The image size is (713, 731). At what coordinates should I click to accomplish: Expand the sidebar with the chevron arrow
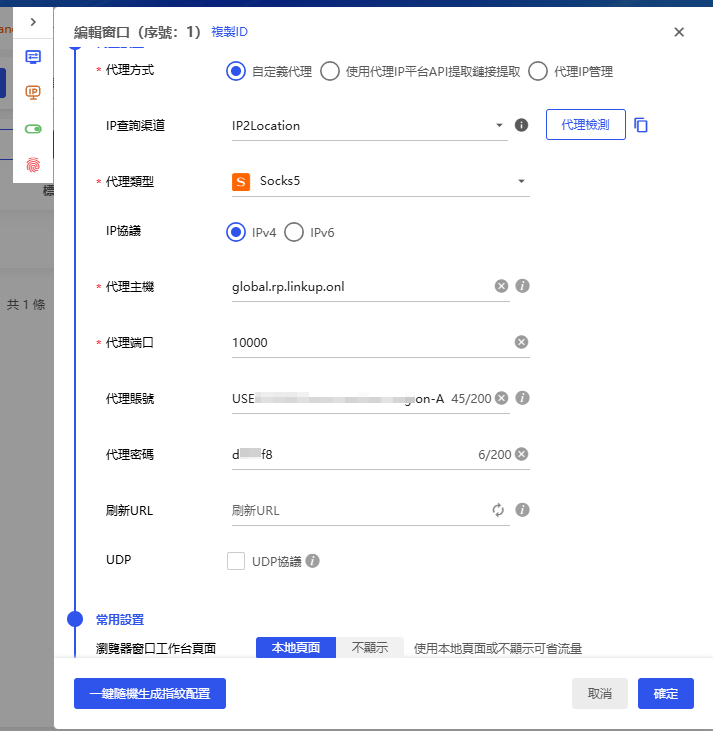click(x=33, y=22)
